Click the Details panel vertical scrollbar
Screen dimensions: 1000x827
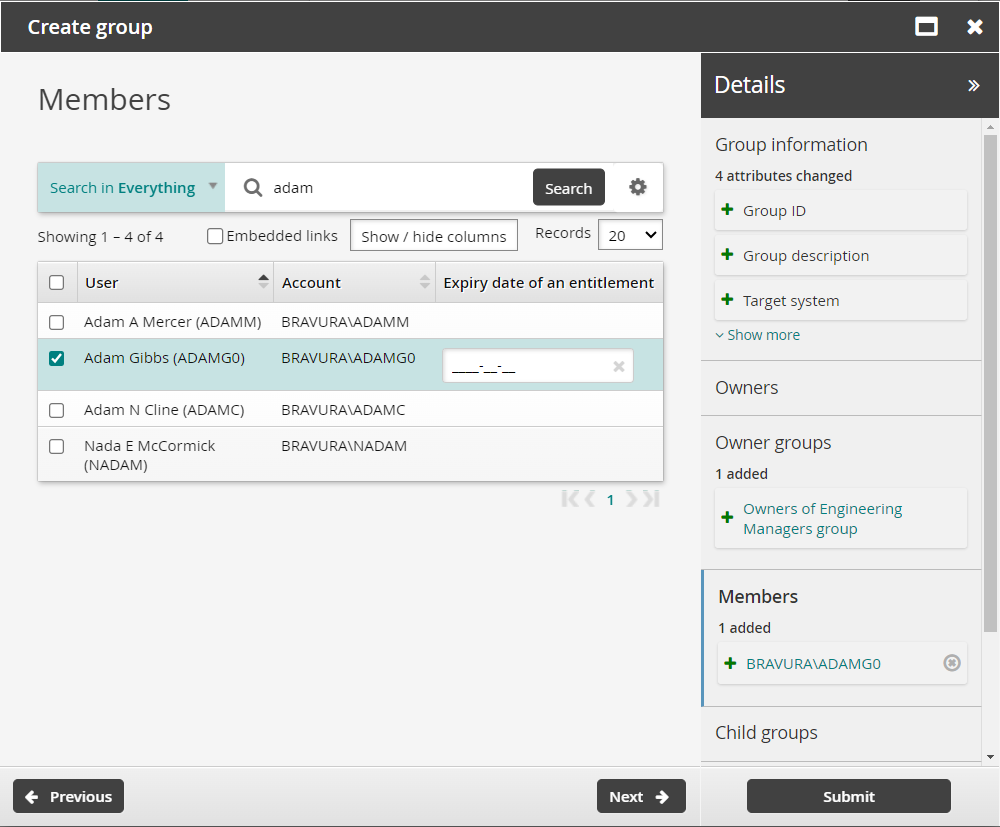tap(990, 380)
